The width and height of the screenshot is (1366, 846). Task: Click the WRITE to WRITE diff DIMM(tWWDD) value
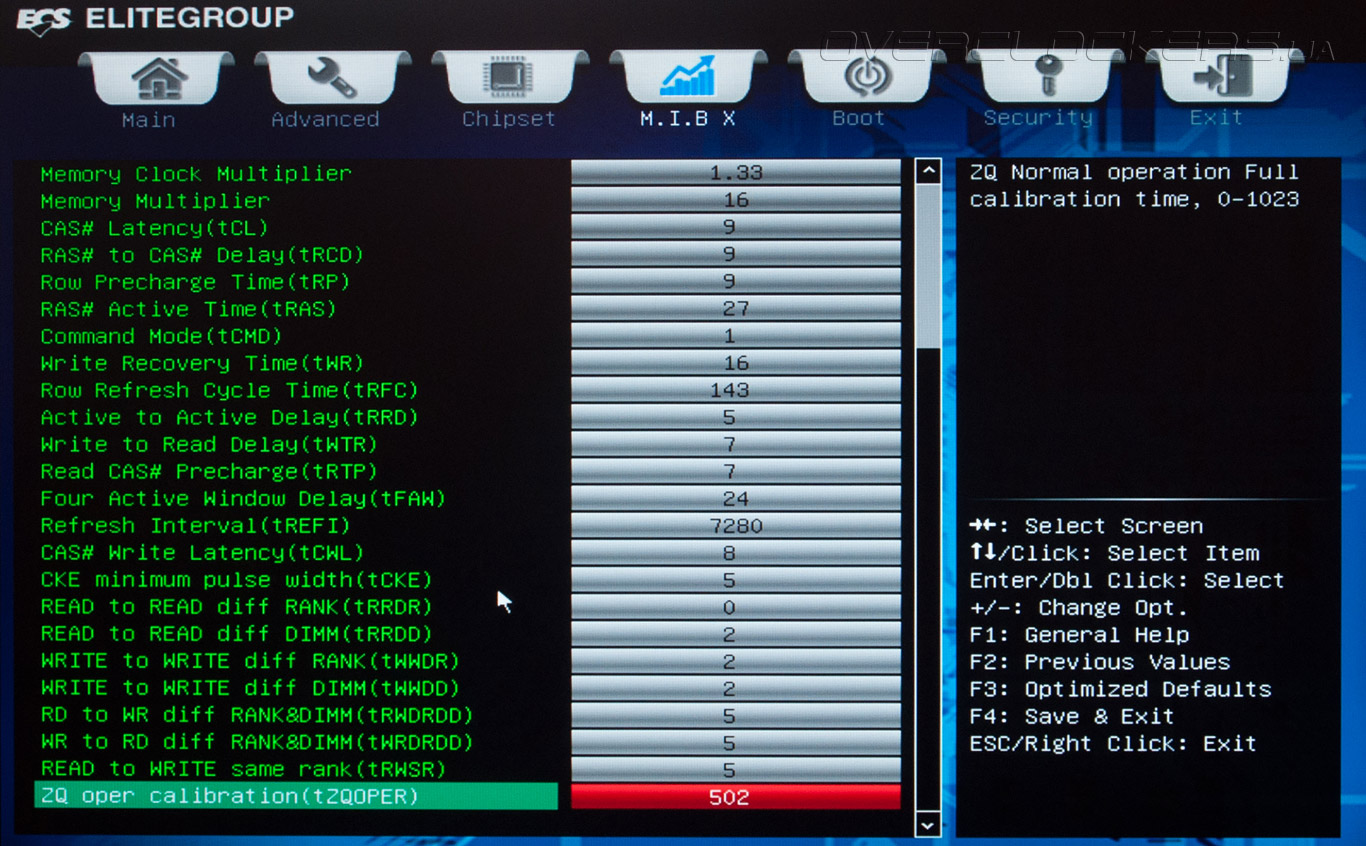point(736,688)
